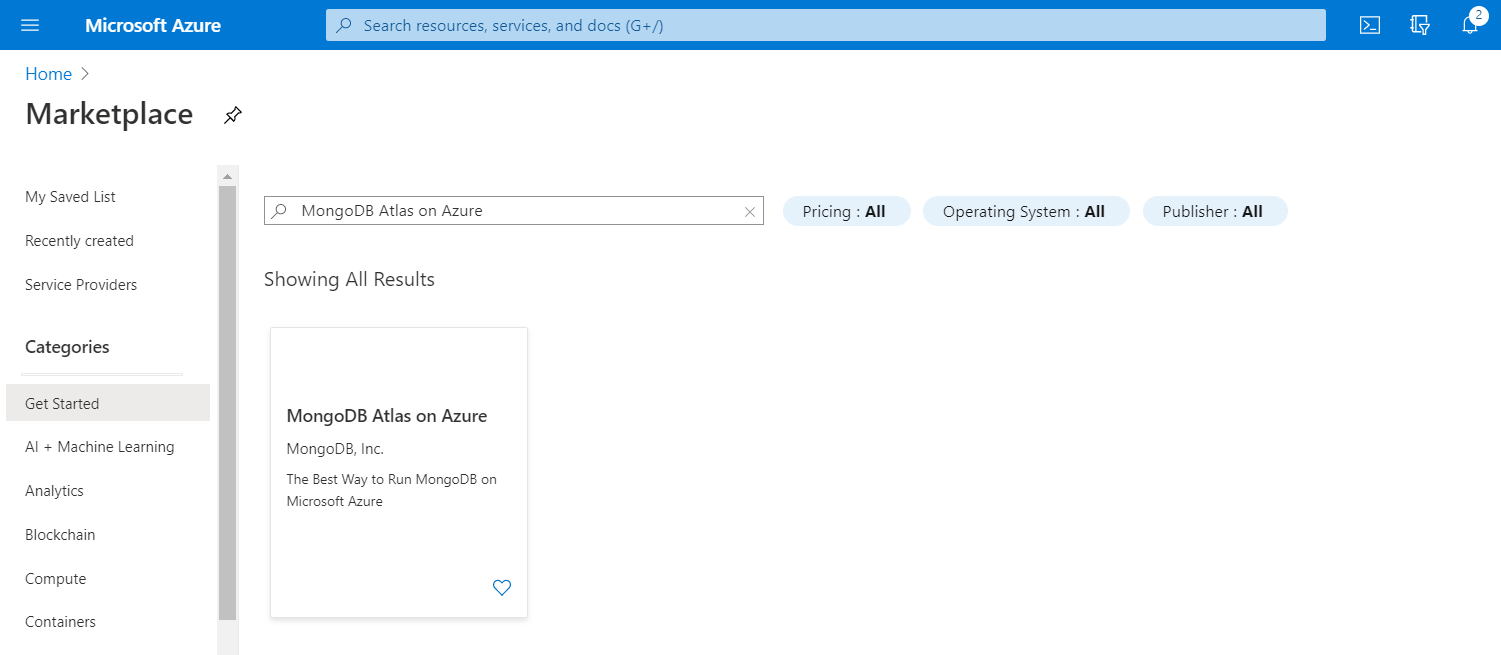Click the sidebar scrollbar thumb
This screenshot has height=655, width=1501.
point(227,403)
